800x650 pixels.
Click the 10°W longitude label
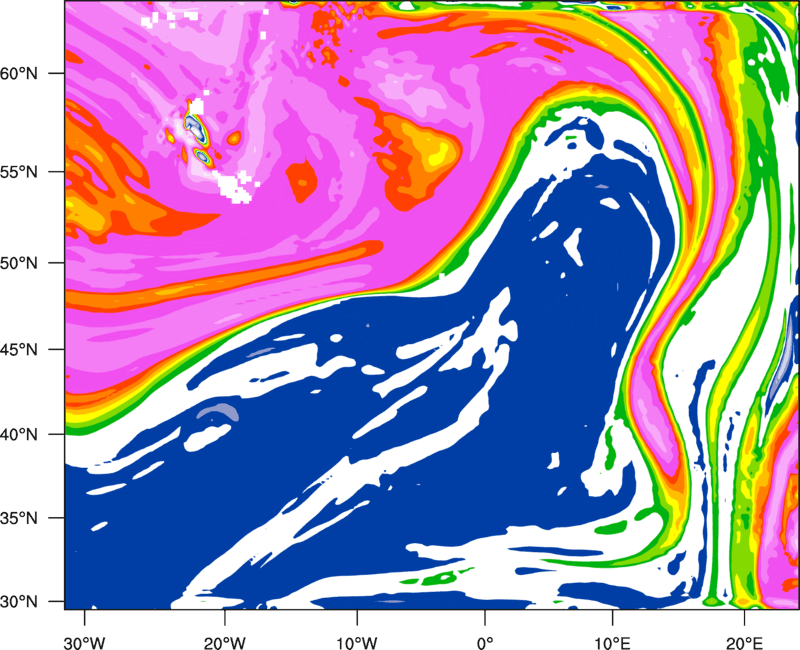click(x=357, y=643)
